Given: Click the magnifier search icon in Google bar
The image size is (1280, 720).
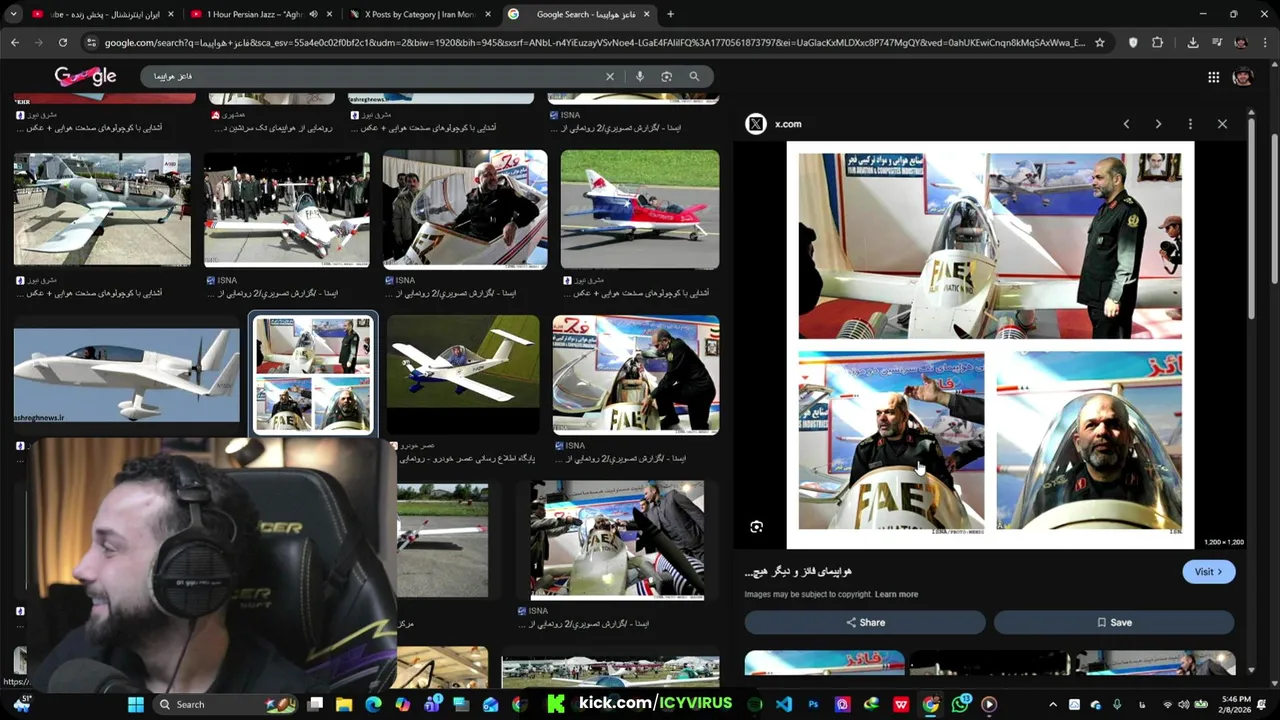Looking at the screenshot, I should tap(694, 76).
